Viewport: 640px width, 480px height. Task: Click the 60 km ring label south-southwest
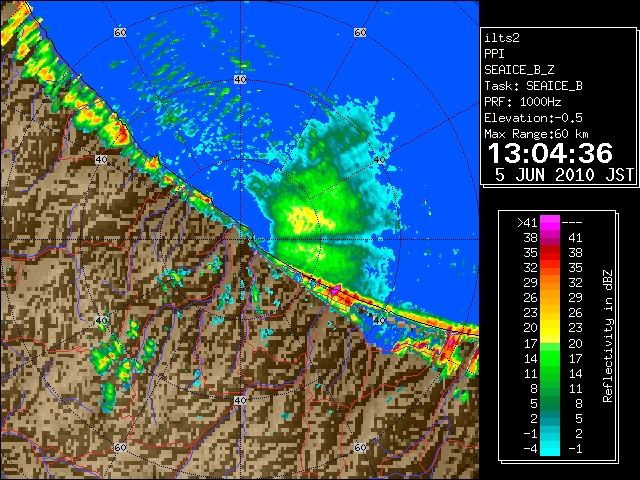tap(120, 447)
